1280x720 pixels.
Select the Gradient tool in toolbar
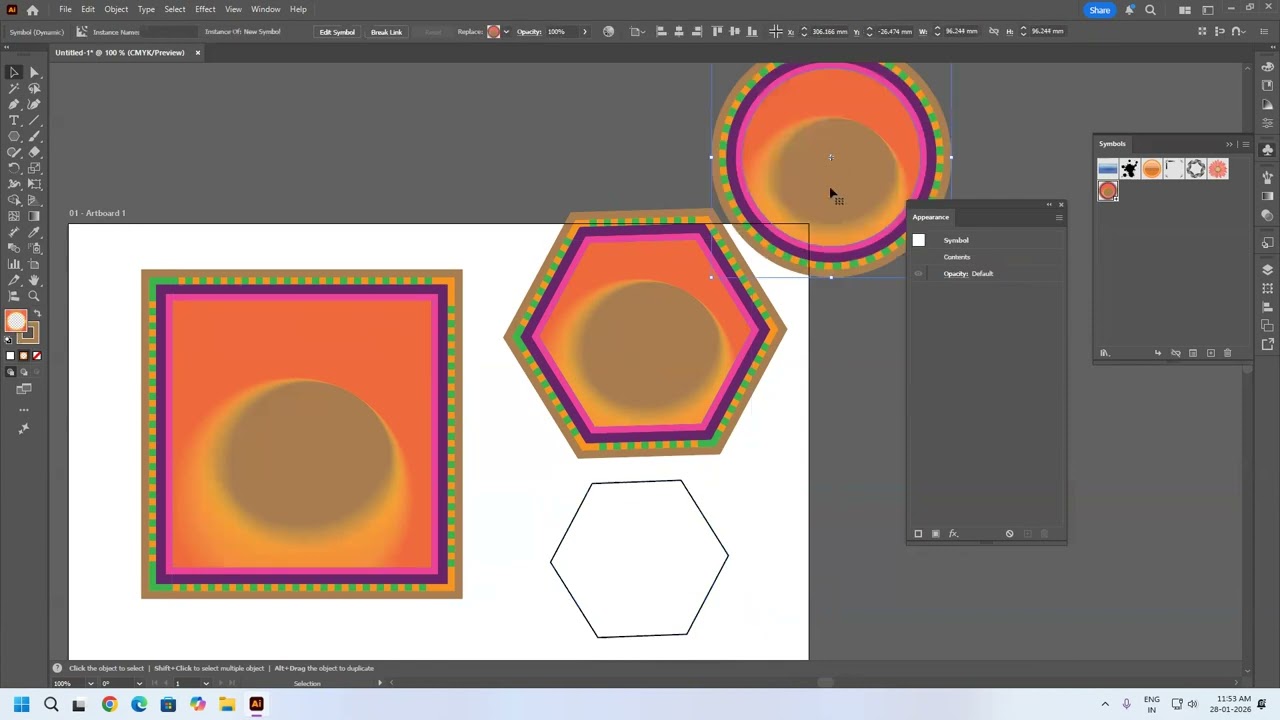[34, 216]
